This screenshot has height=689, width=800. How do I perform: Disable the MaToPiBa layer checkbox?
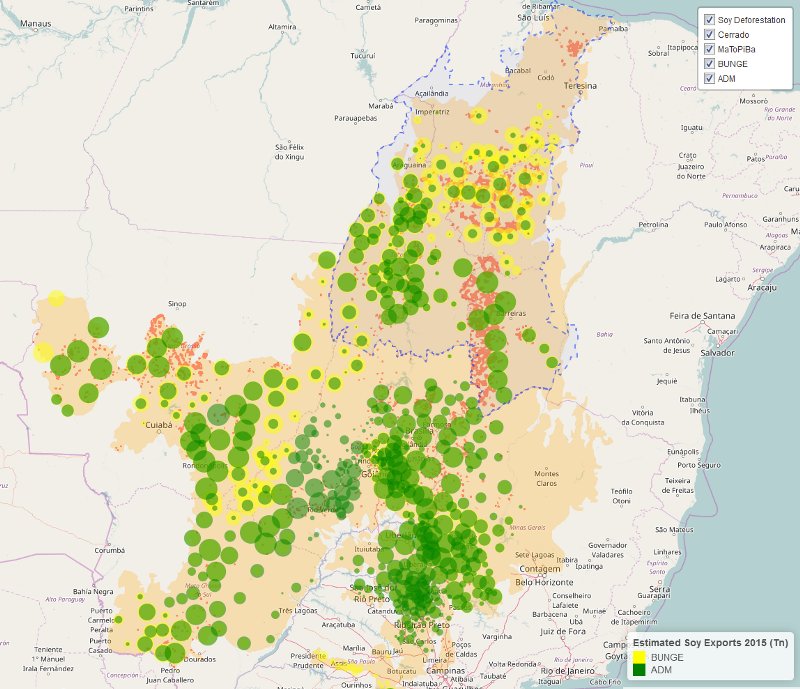pyautogui.click(x=709, y=49)
